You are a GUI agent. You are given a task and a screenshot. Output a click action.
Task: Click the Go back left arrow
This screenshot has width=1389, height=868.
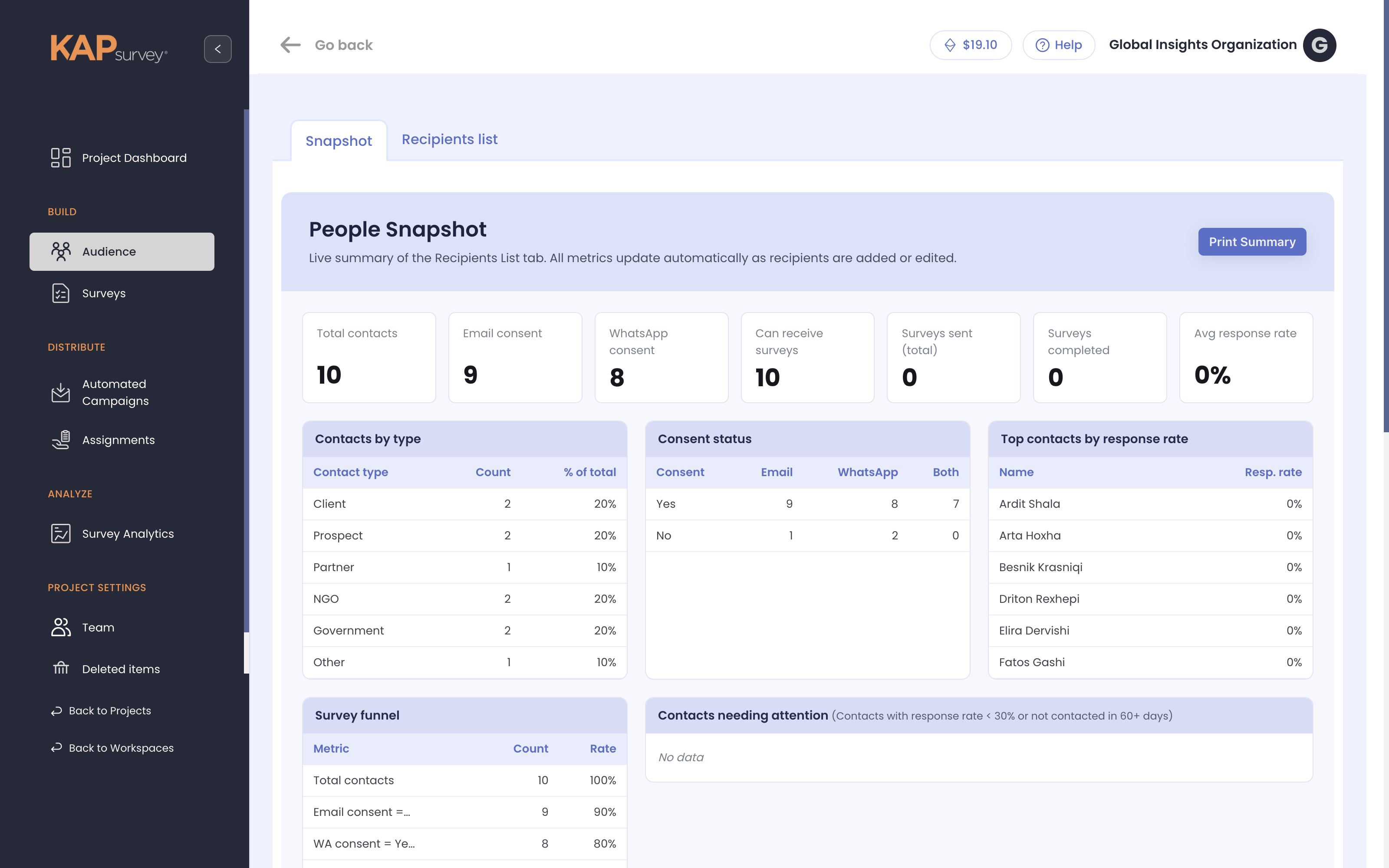[290, 45]
